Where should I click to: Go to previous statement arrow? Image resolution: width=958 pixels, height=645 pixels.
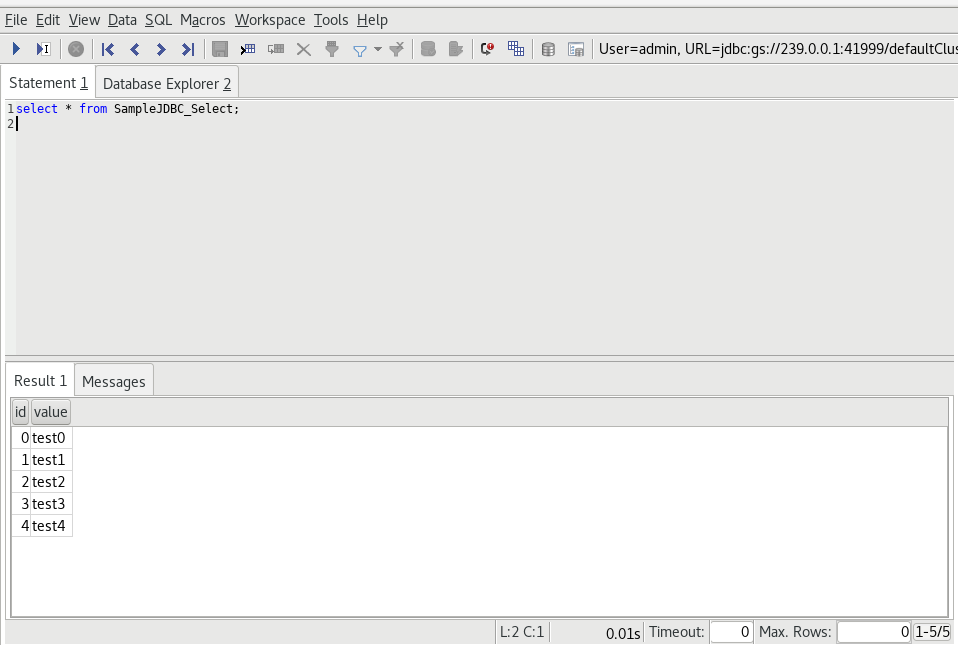point(135,49)
